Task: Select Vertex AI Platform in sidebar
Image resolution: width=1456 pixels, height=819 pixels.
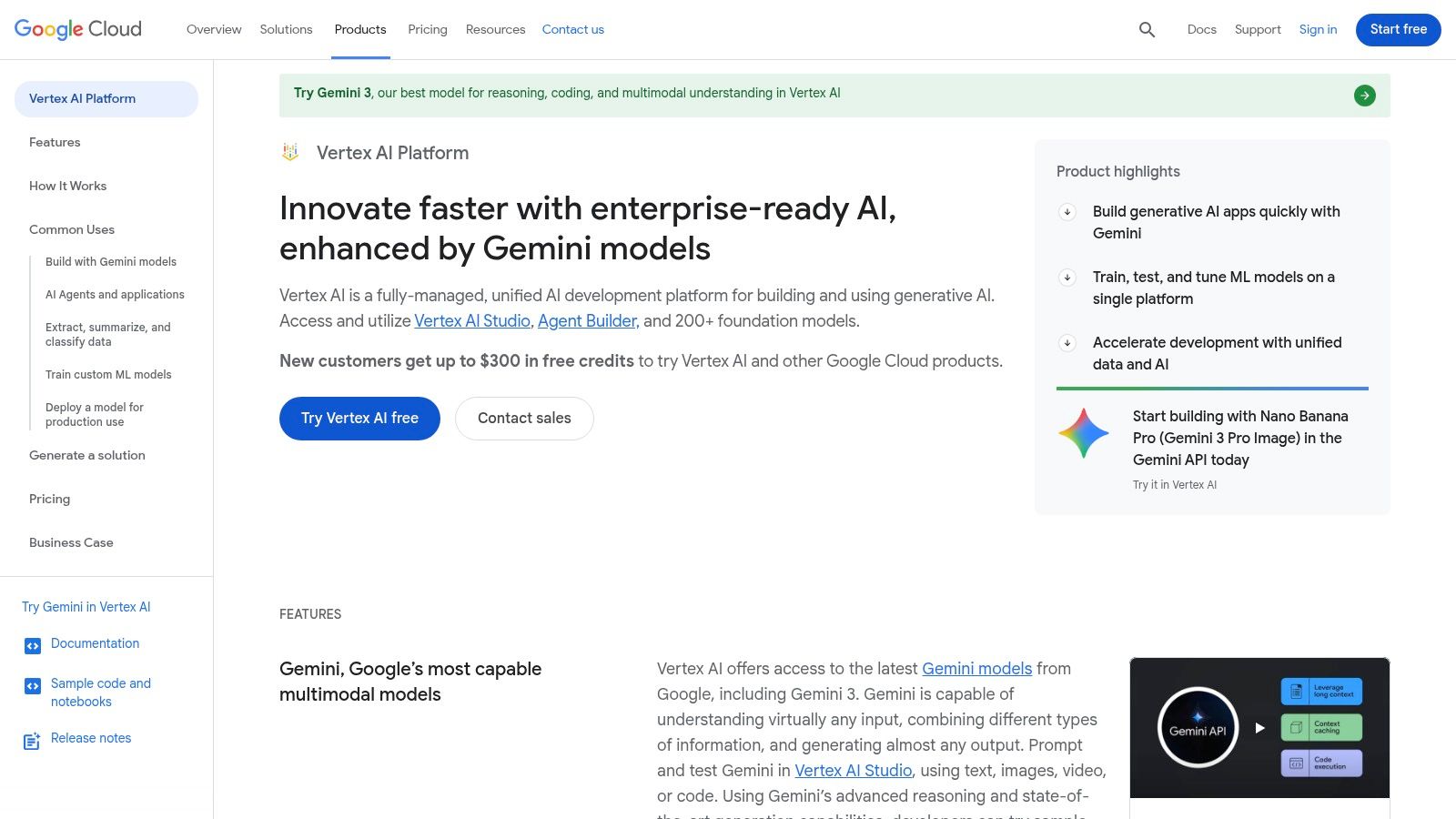Action: pyautogui.click(x=106, y=99)
